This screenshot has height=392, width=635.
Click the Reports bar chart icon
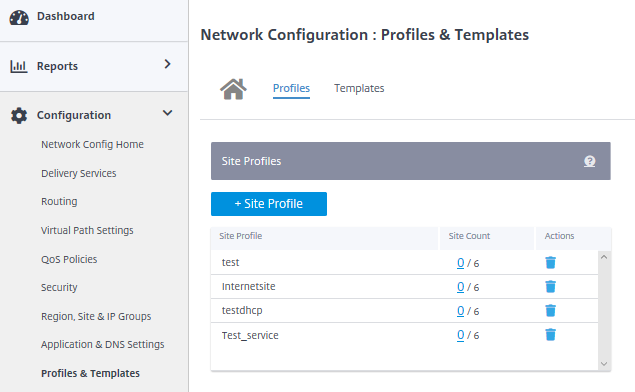(19, 66)
